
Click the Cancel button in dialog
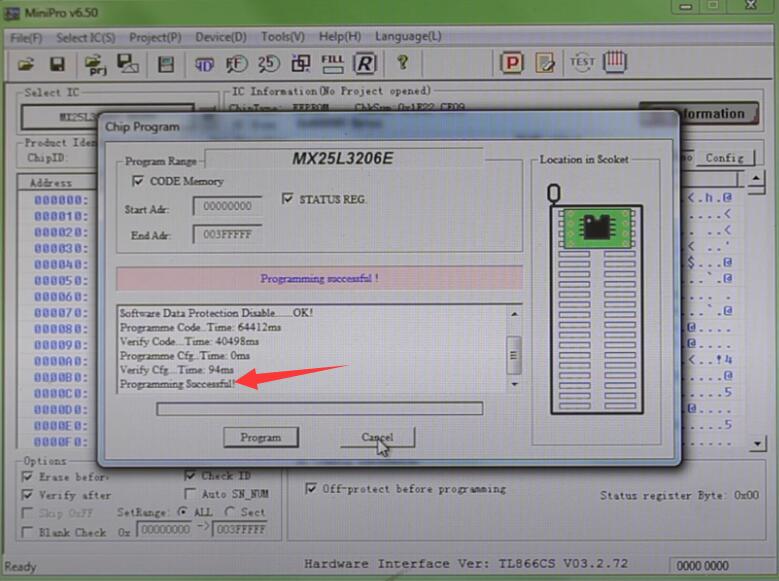point(377,437)
